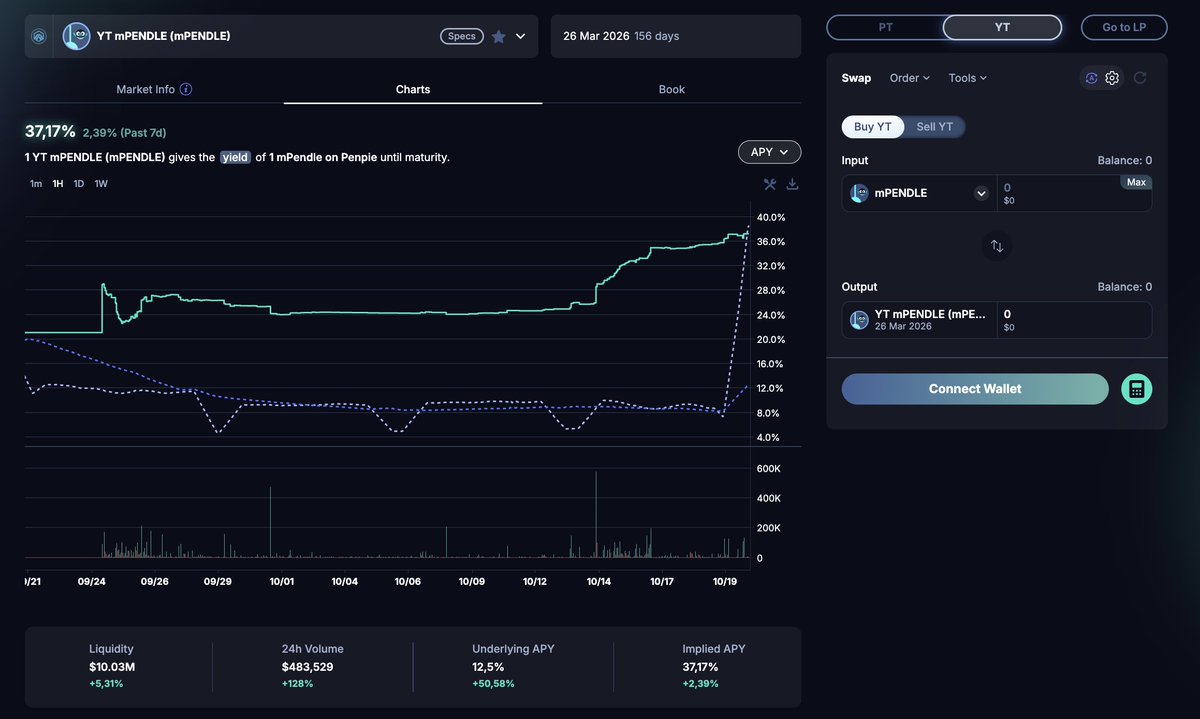This screenshot has width=1200, height=719.
Task: Select the Sell YT toggle option
Action: pos(935,127)
